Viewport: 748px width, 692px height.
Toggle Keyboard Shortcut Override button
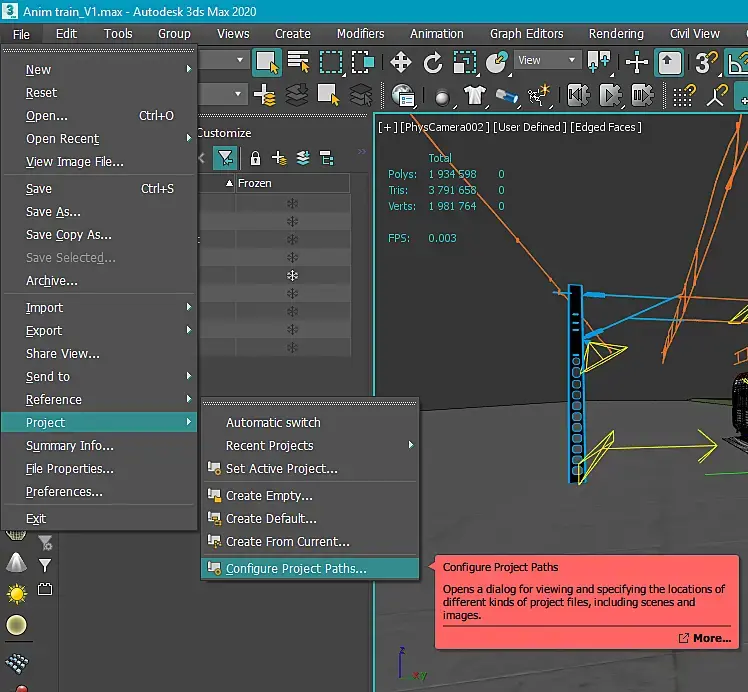click(669, 62)
